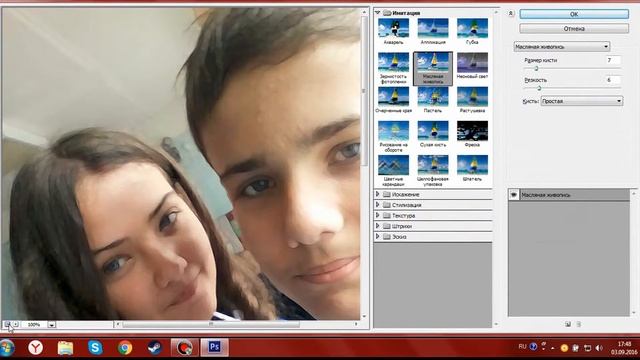640x360 pixels.
Task: Click the zoom in plus button
Action: tap(16, 324)
